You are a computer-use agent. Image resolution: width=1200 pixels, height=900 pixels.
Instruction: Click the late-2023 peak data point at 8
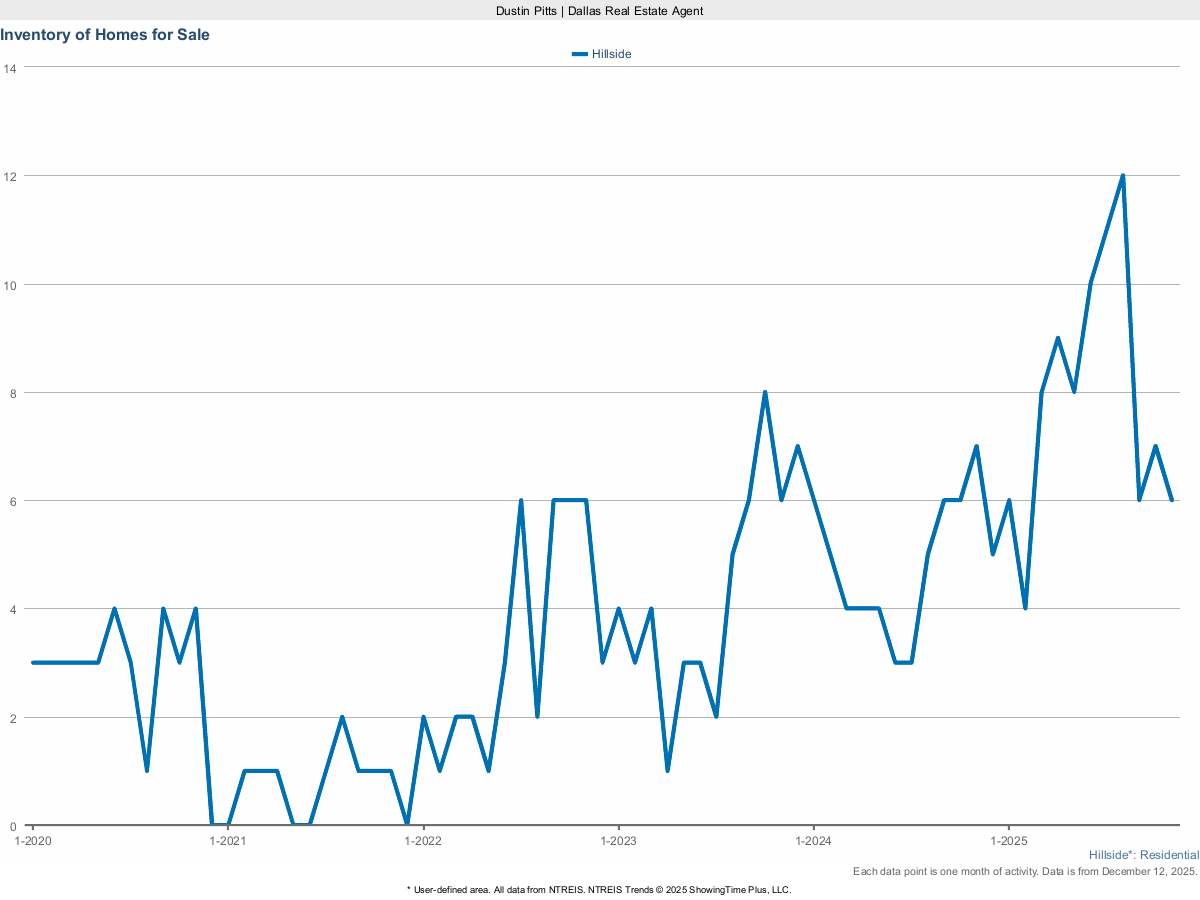(765, 392)
